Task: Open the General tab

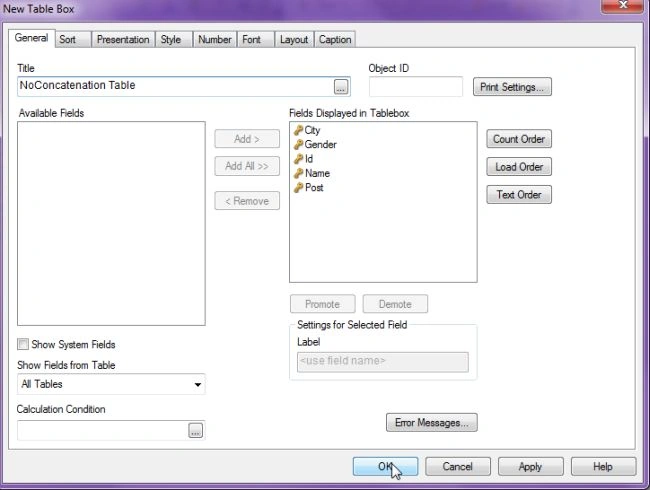Action: [x=32, y=38]
